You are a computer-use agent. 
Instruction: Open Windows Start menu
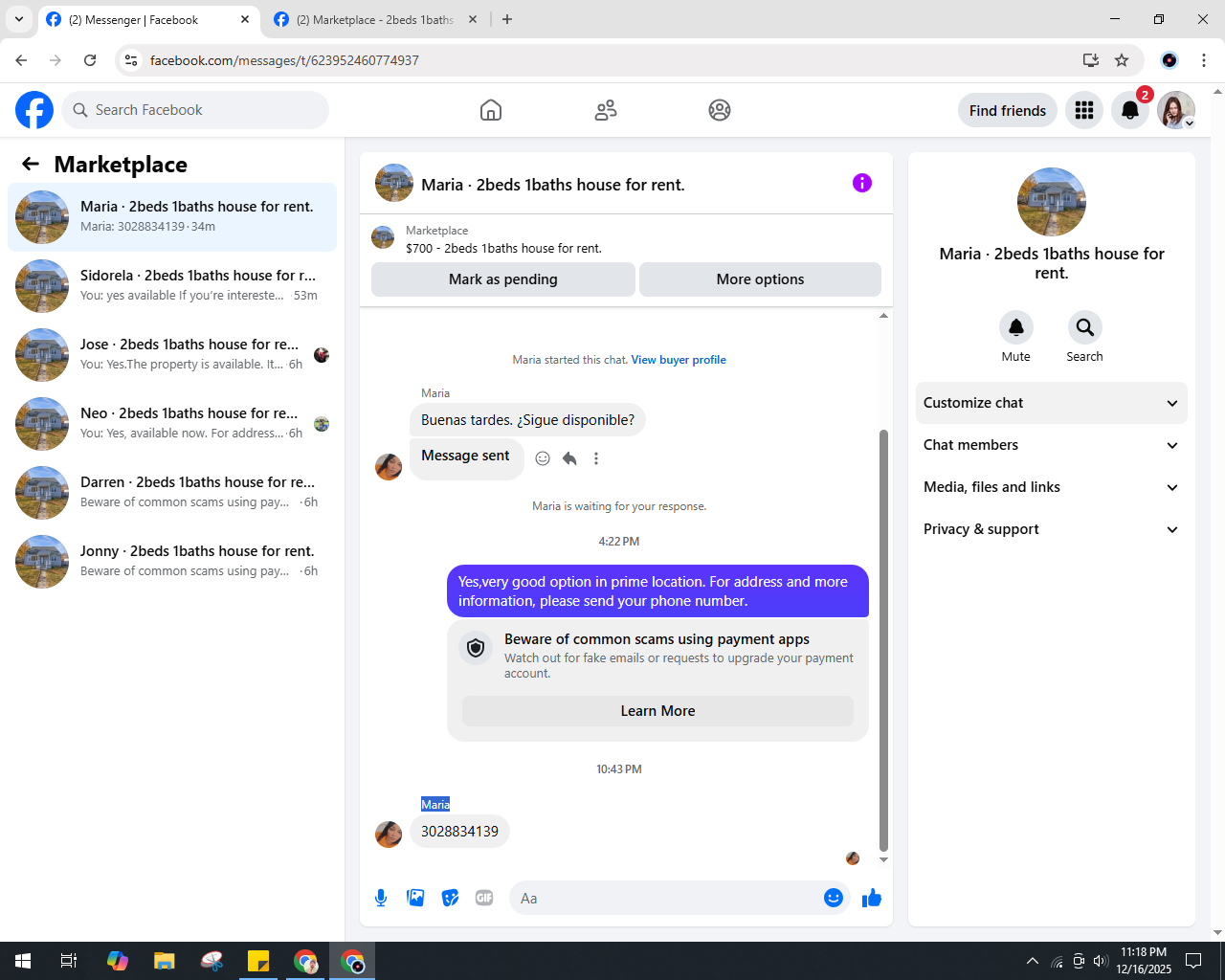coord(23,961)
